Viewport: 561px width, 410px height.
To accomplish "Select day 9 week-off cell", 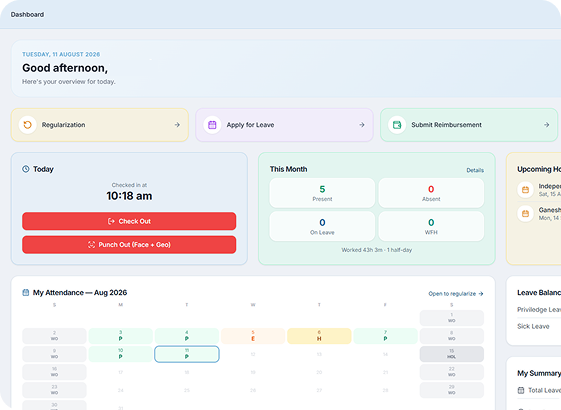I will [54, 354].
